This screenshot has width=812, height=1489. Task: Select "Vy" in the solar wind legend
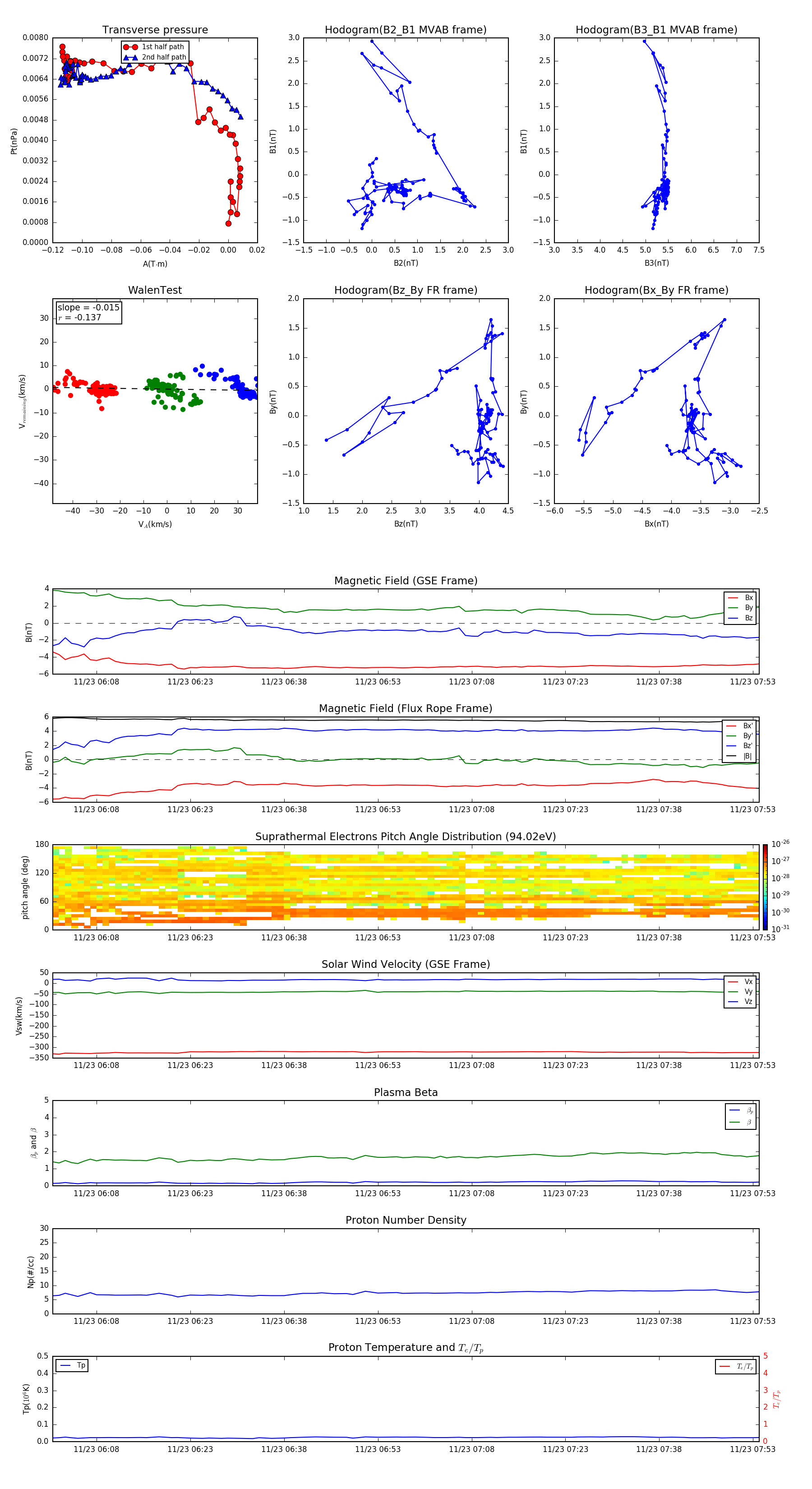tap(748, 991)
